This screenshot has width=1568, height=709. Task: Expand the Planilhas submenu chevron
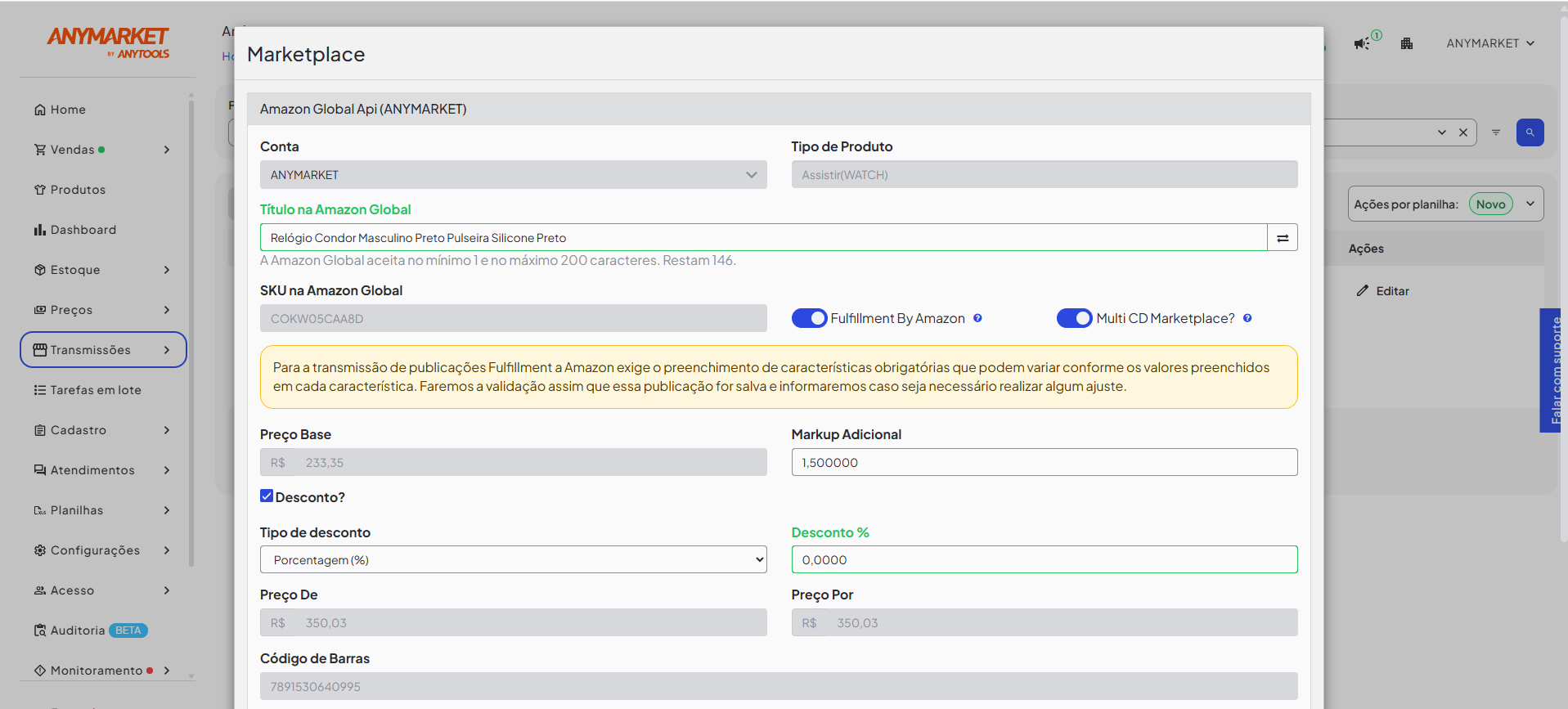[x=167, y=510]
